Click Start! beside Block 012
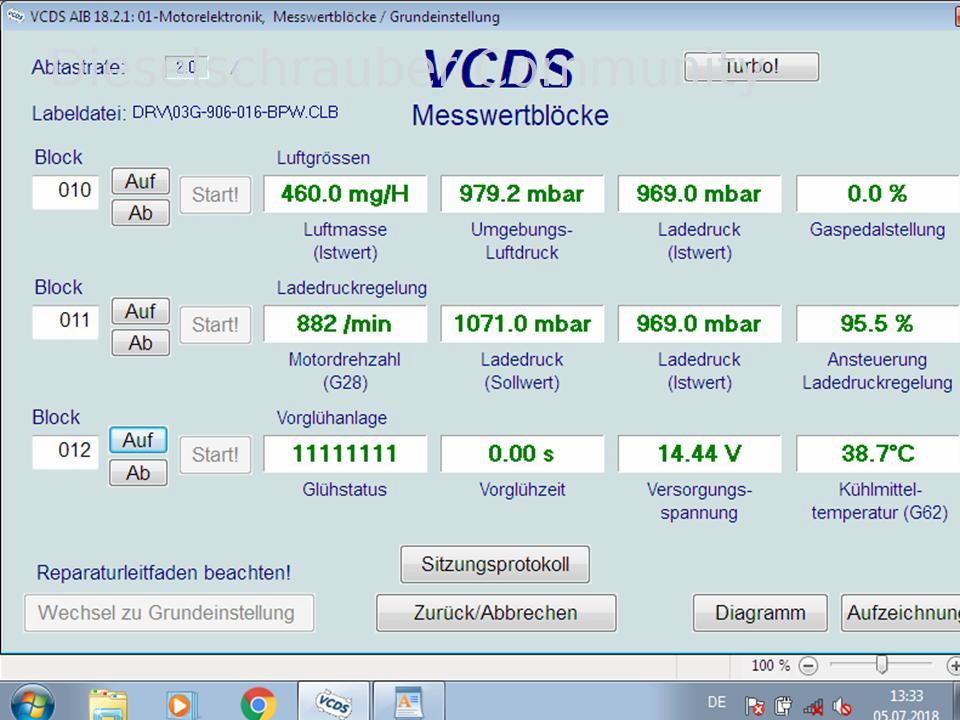Screen dimensions: 960x720 [216, 454]
